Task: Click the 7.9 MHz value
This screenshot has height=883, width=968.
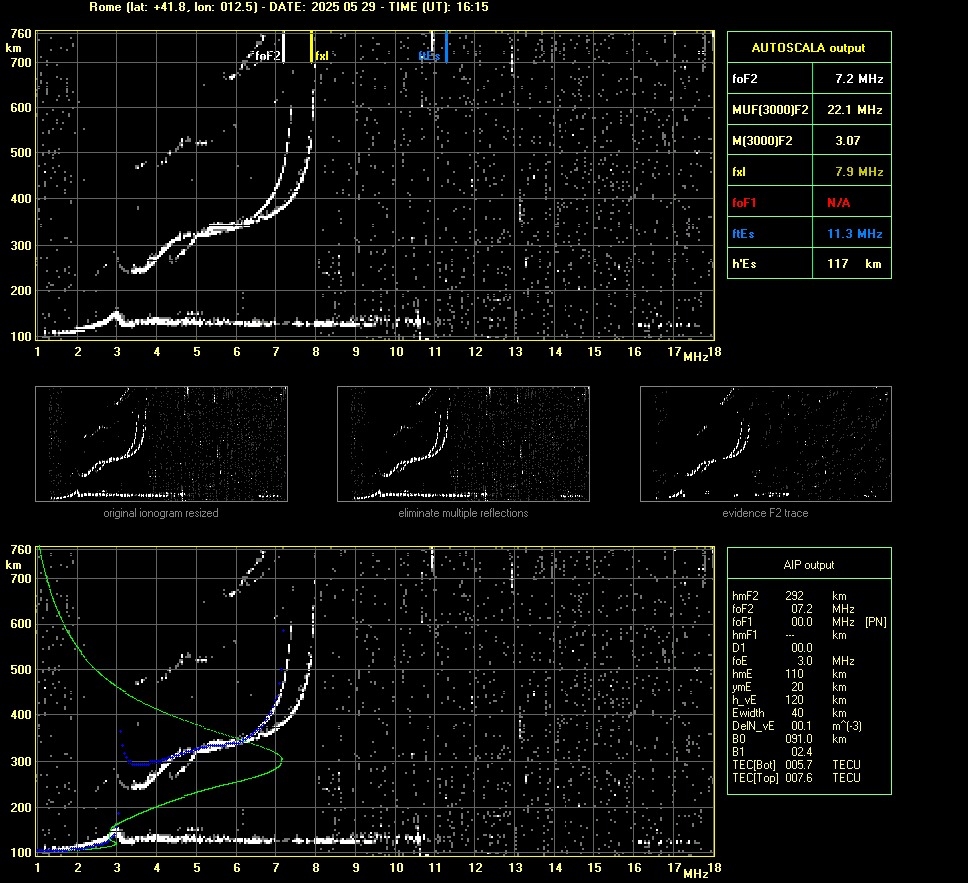Action: [x=859, y=172]
